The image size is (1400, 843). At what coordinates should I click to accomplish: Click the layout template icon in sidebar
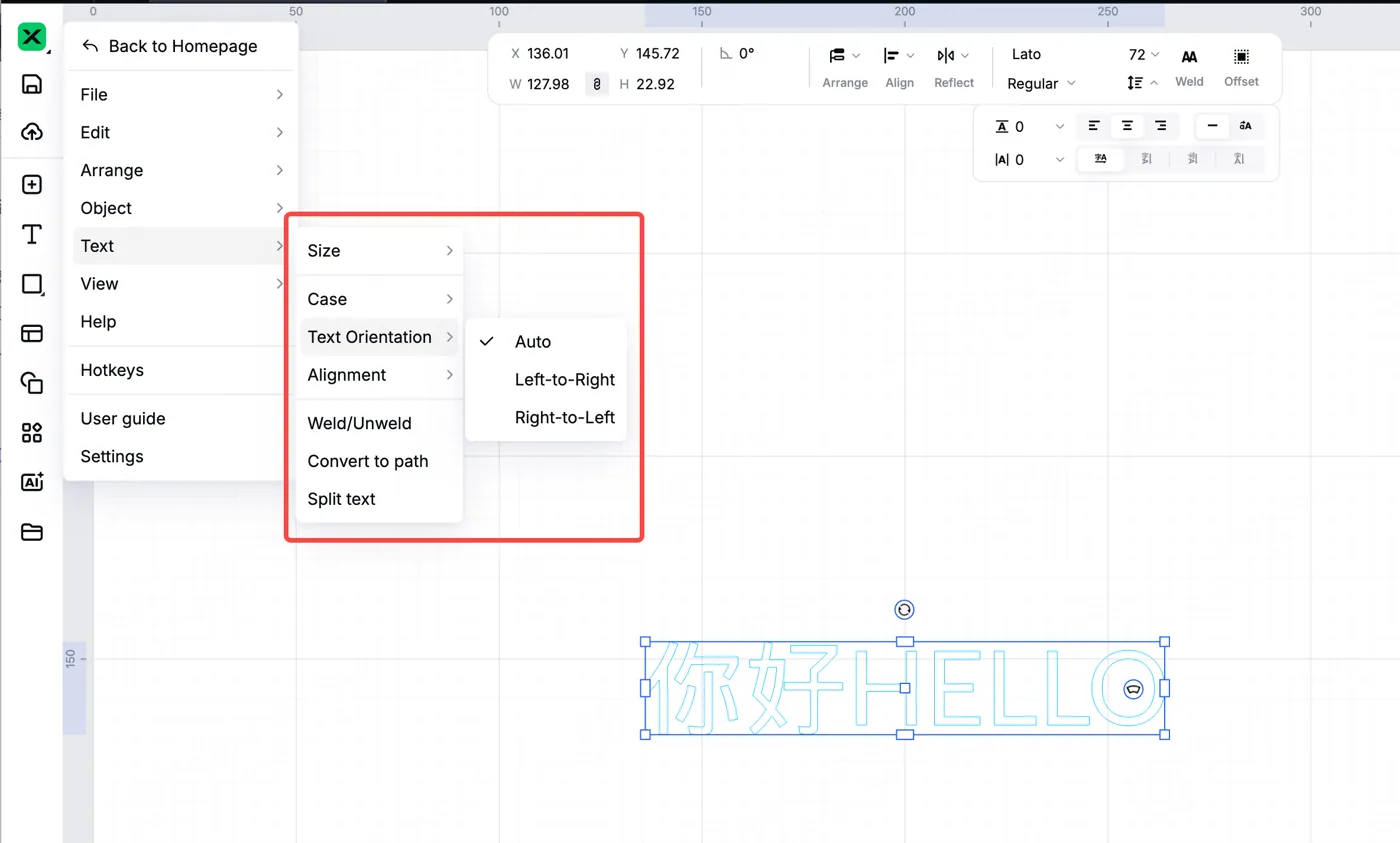[32, 334]
